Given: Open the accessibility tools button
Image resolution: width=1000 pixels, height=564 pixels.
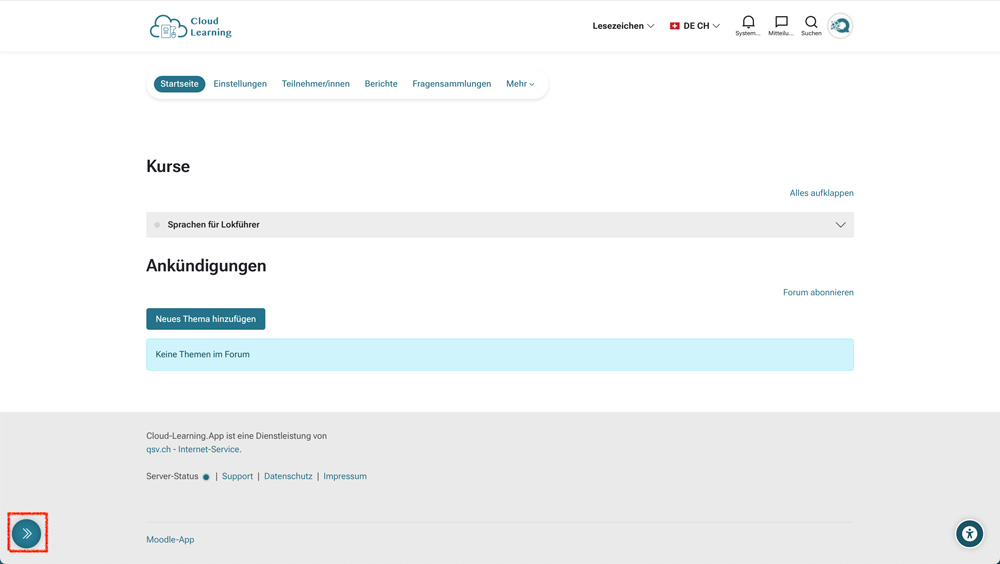Looking at the screenshot, I should click(x=969, y=534).
